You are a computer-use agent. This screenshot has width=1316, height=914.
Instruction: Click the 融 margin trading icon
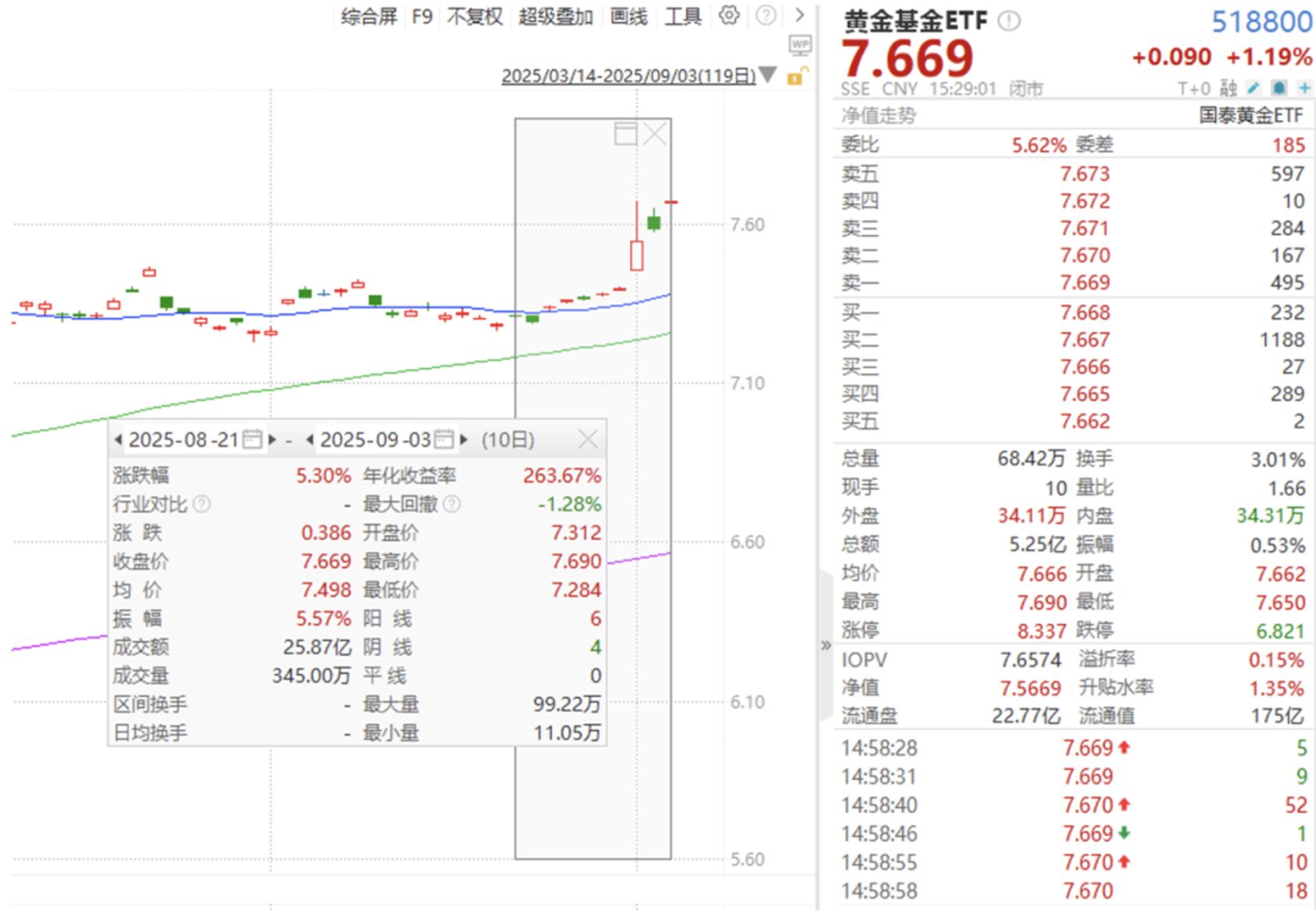click(1229, 88)
